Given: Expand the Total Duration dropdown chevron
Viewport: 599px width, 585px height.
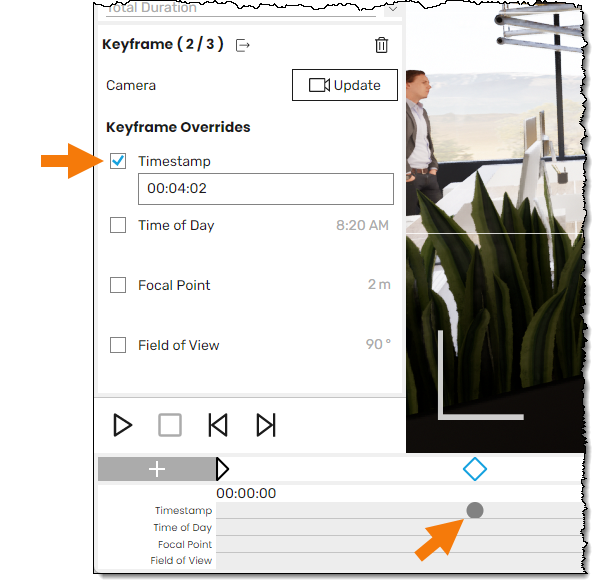Looking at the screenshot, I should point(393,9).
